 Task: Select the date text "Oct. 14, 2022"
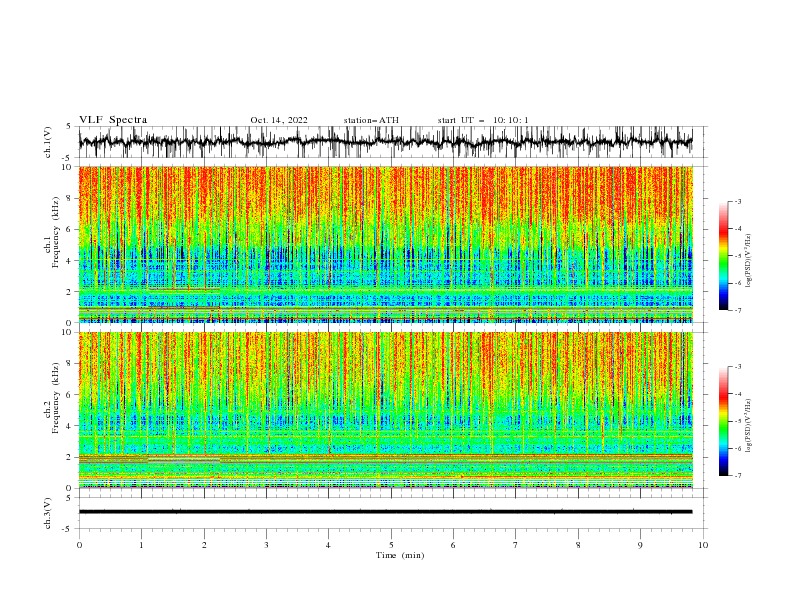tap(279, 120)
